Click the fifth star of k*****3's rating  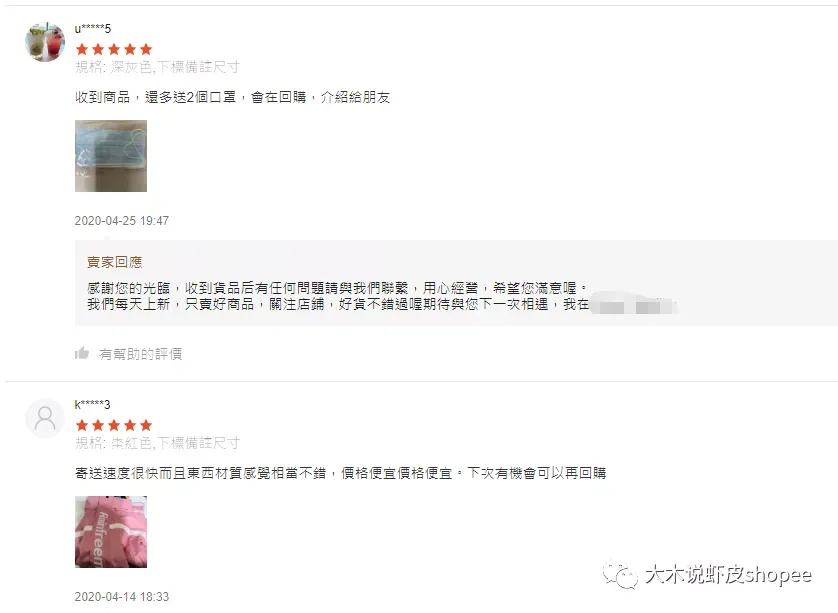(x=146, y=425)
